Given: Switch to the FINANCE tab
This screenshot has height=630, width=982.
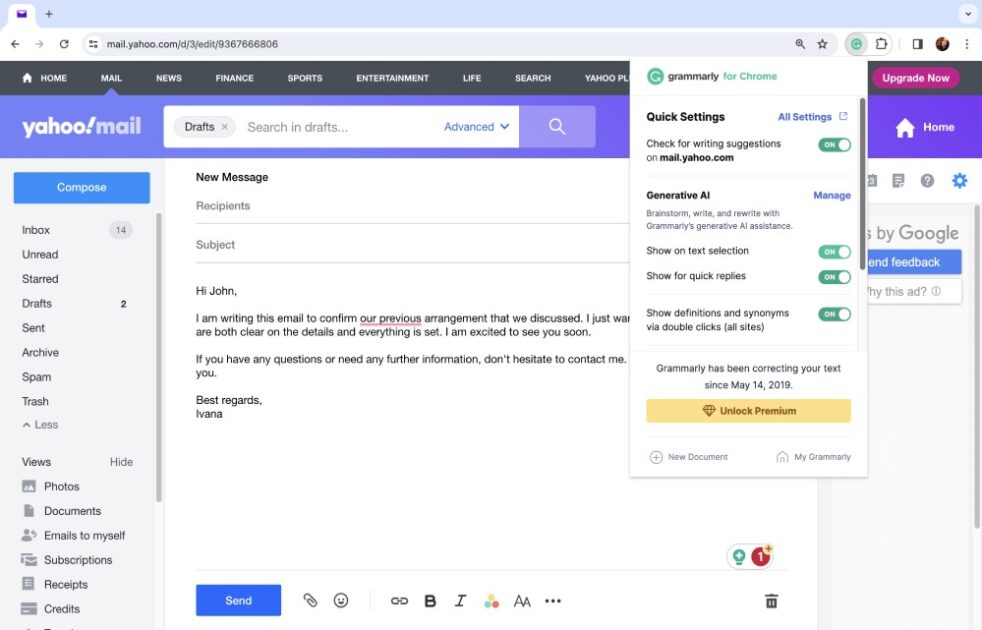Looking at the screenshot, I should 234,78.
